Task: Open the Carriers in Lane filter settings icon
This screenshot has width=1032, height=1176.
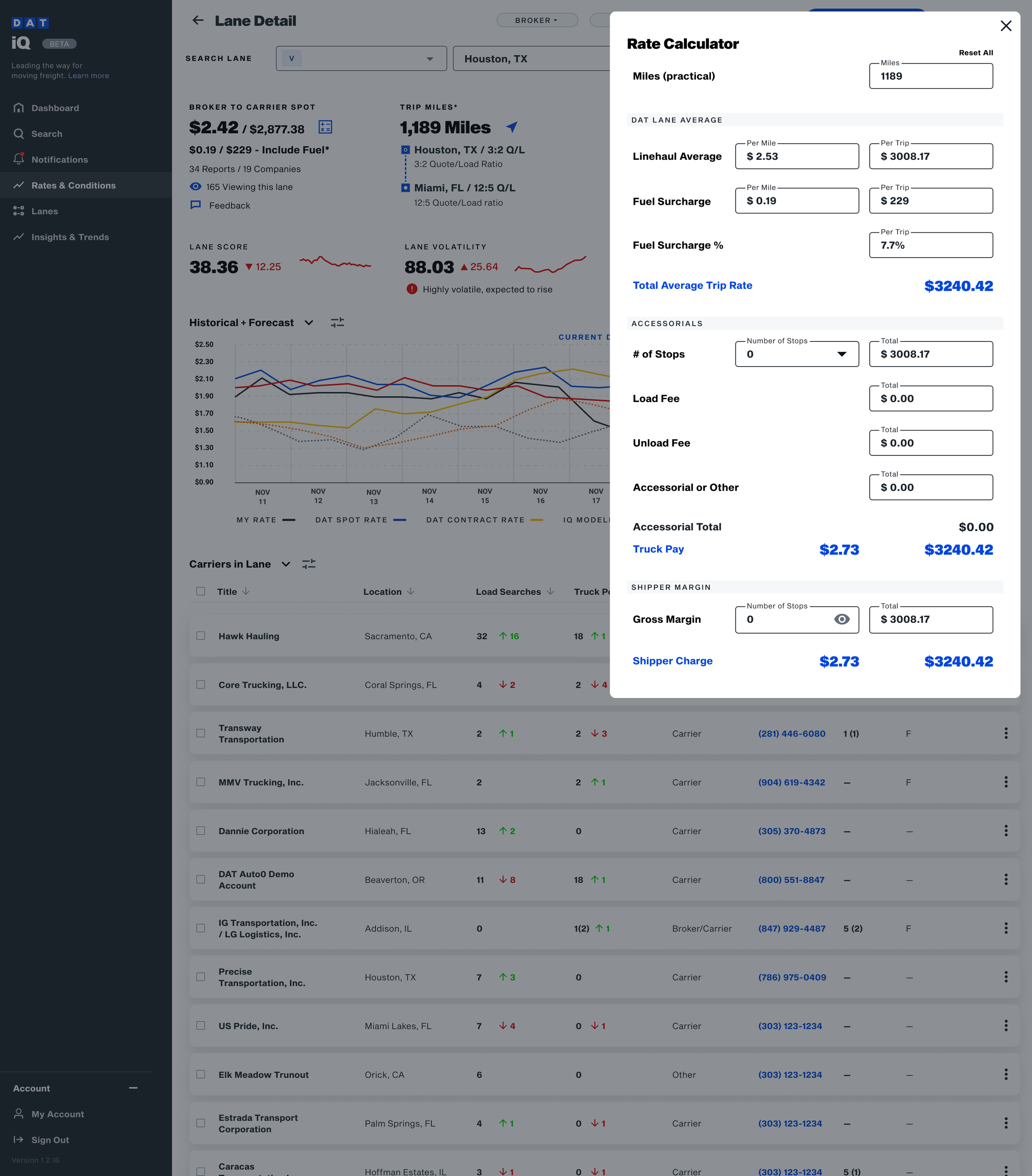Action: [x=309, y=564]
